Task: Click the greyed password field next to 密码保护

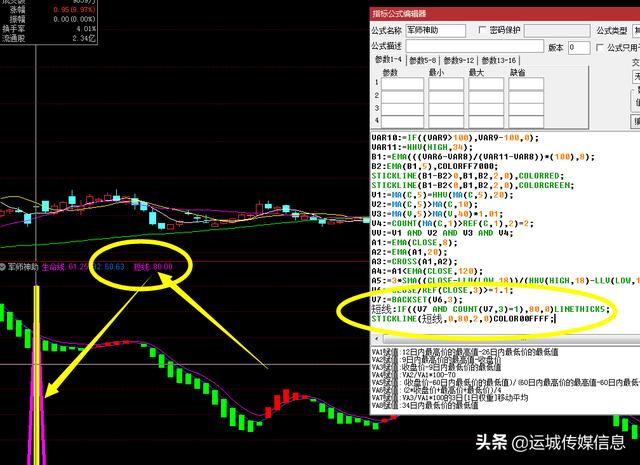Action: (557, 31)
